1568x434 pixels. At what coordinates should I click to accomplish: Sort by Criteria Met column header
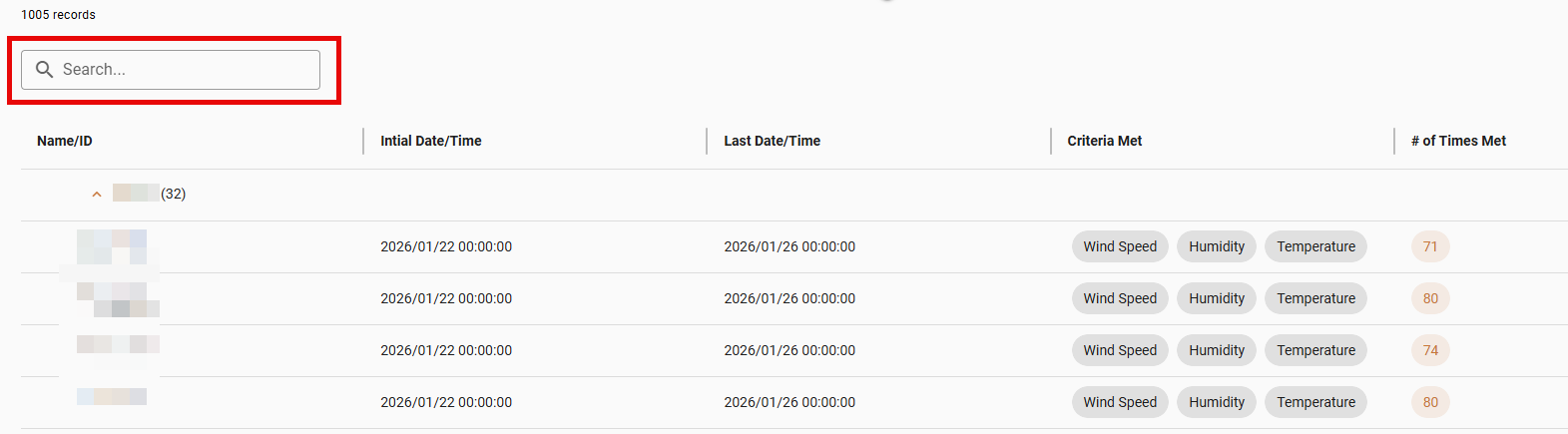pyautogui.click(x=1104, y=141)
